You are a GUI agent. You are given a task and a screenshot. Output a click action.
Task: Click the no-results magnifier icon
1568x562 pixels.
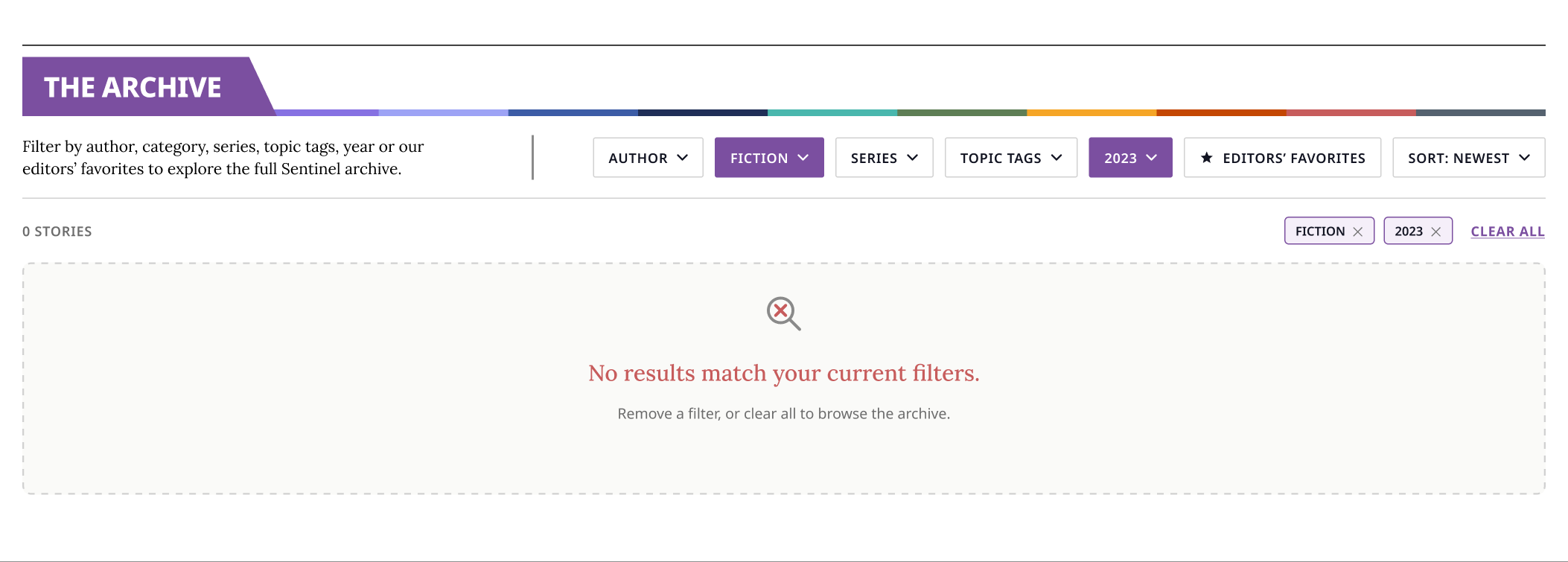click(x=784, y=313)
